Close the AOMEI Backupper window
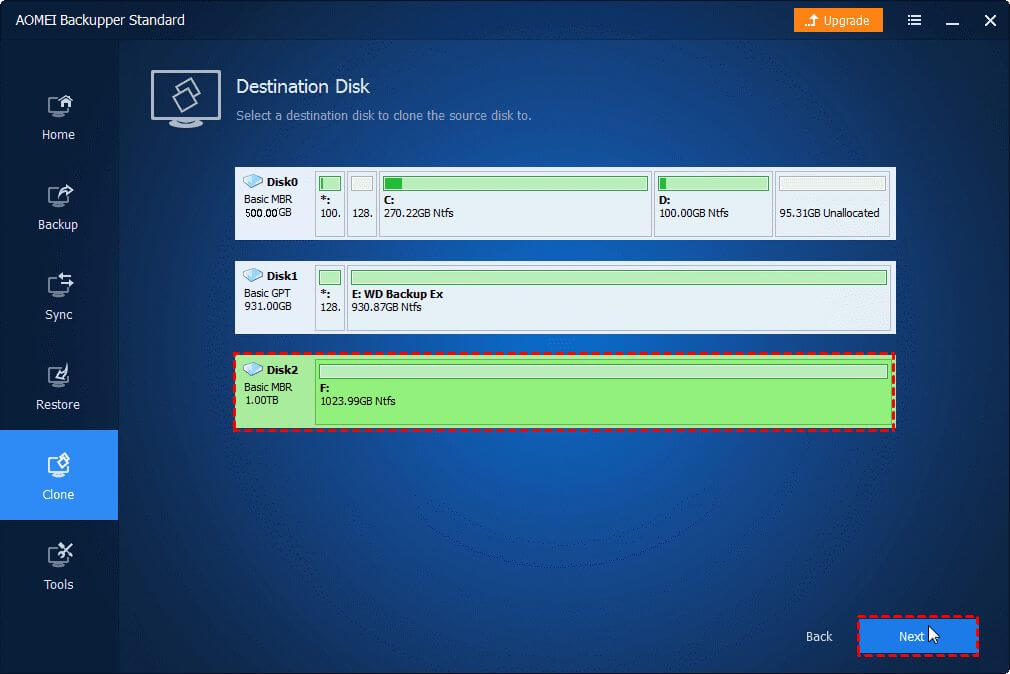This screenshot has width=1010, height=674. pos(990,20)
